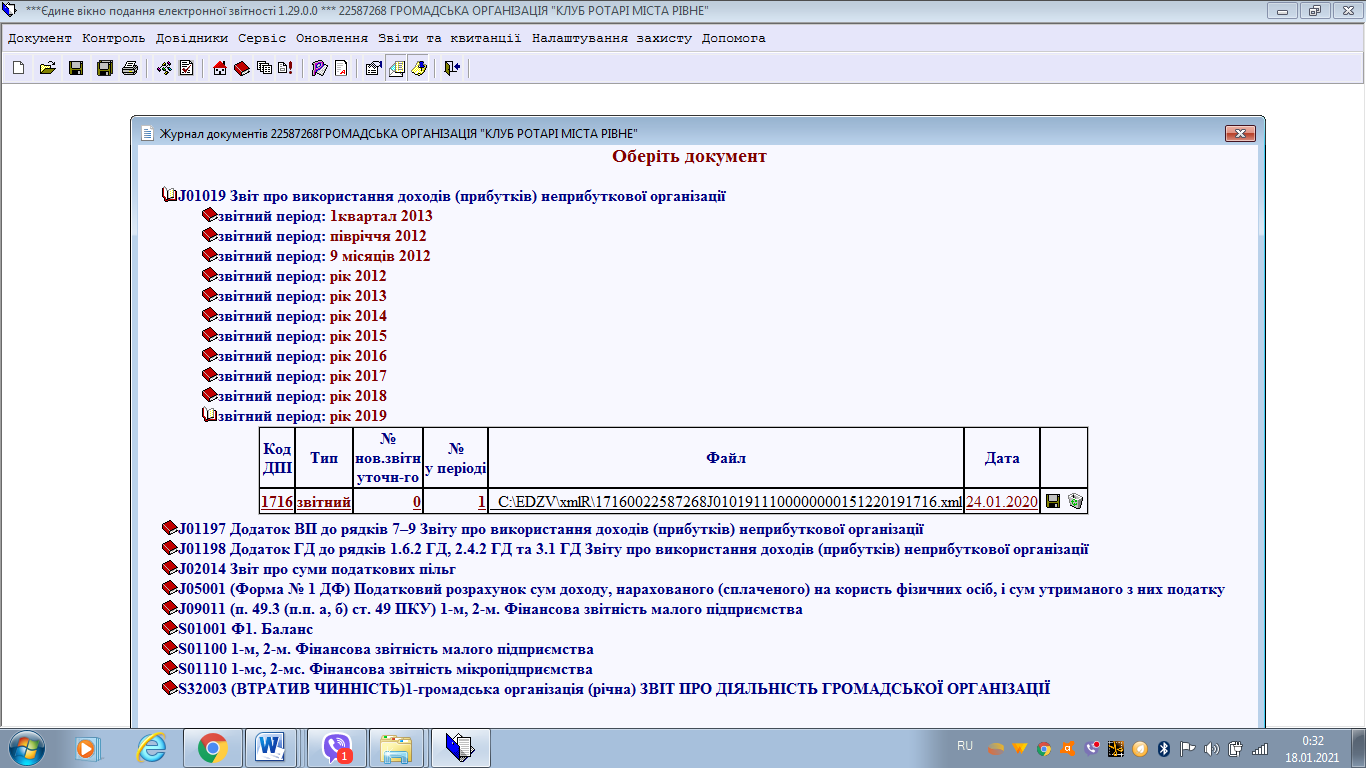This screenshot has width=1366, height=768.
Task: Open the xml file link in the table
Action: point(729,502)
